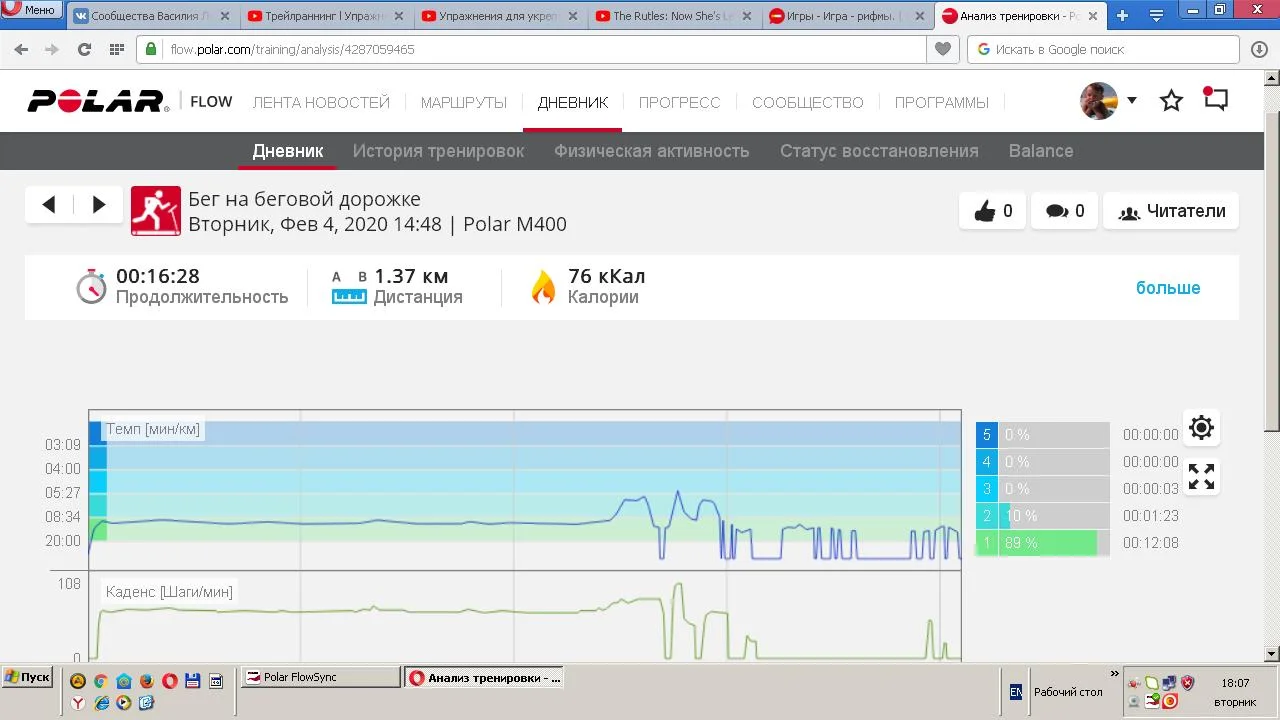
Task: Reload the page in browser toolbar
Action: click(84, 49)
